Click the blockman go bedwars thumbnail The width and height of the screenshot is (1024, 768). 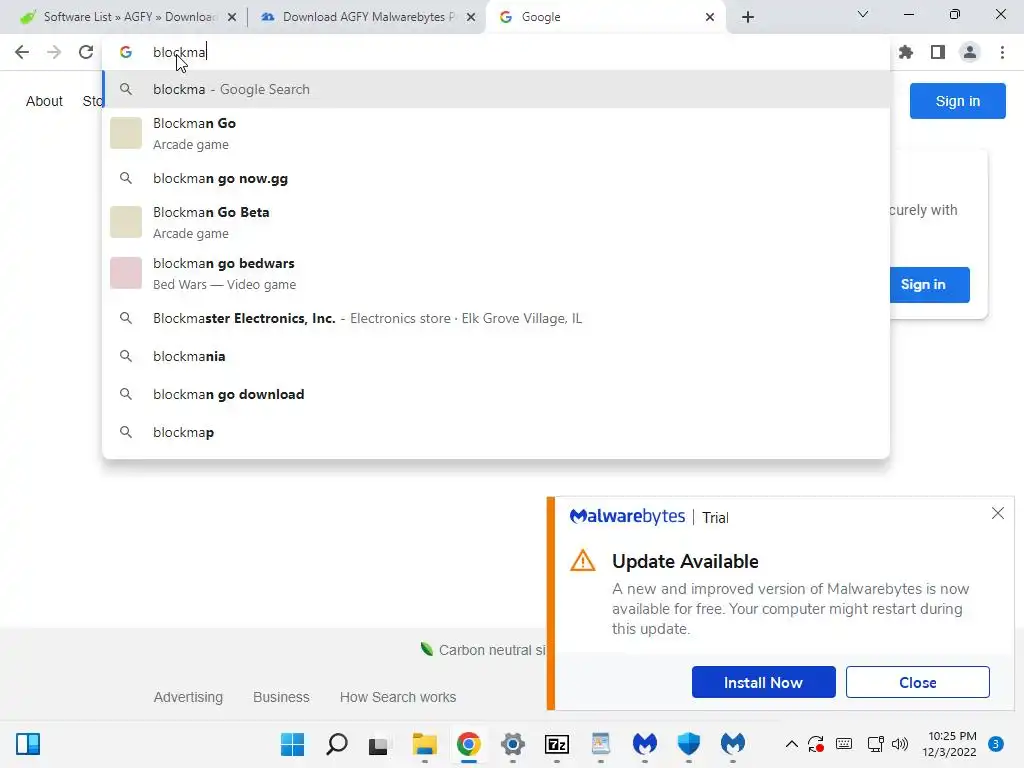click(126, 273)
